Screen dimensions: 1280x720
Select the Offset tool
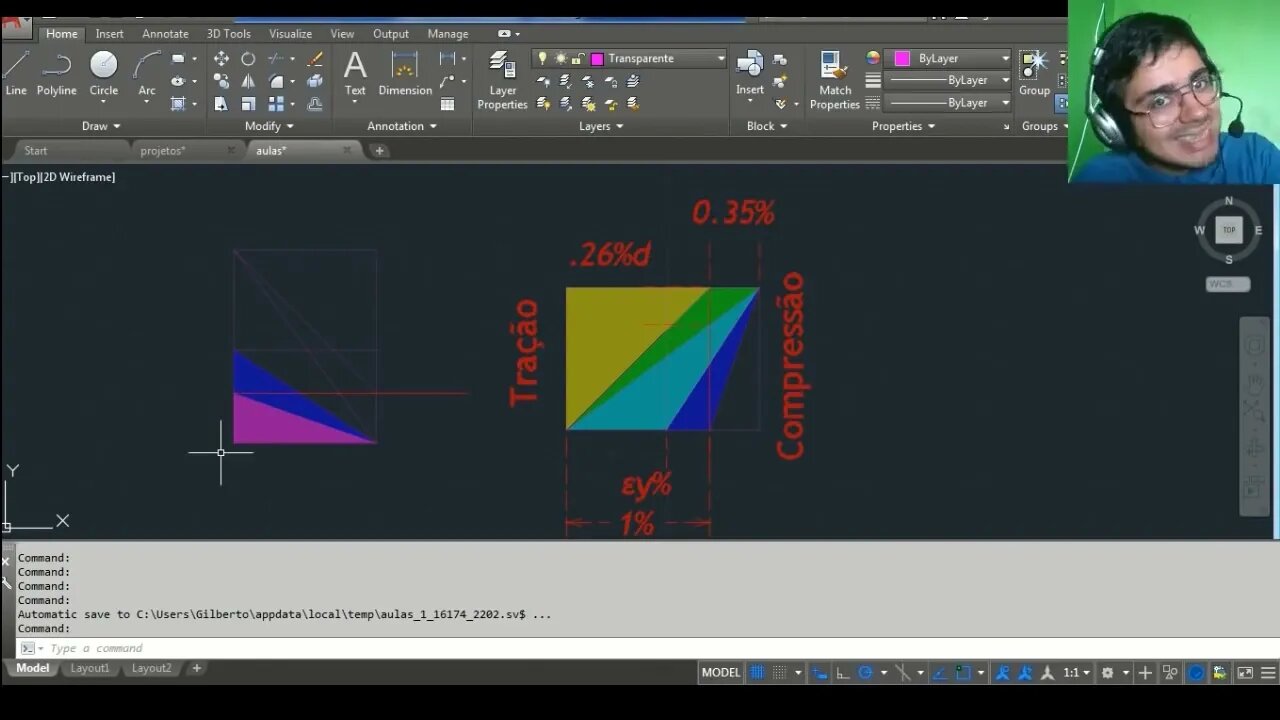(x=315, y=103)
